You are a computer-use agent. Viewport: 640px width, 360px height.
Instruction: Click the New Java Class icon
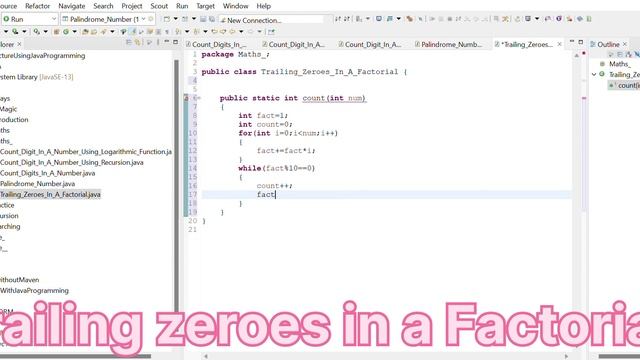click(65, 31)
